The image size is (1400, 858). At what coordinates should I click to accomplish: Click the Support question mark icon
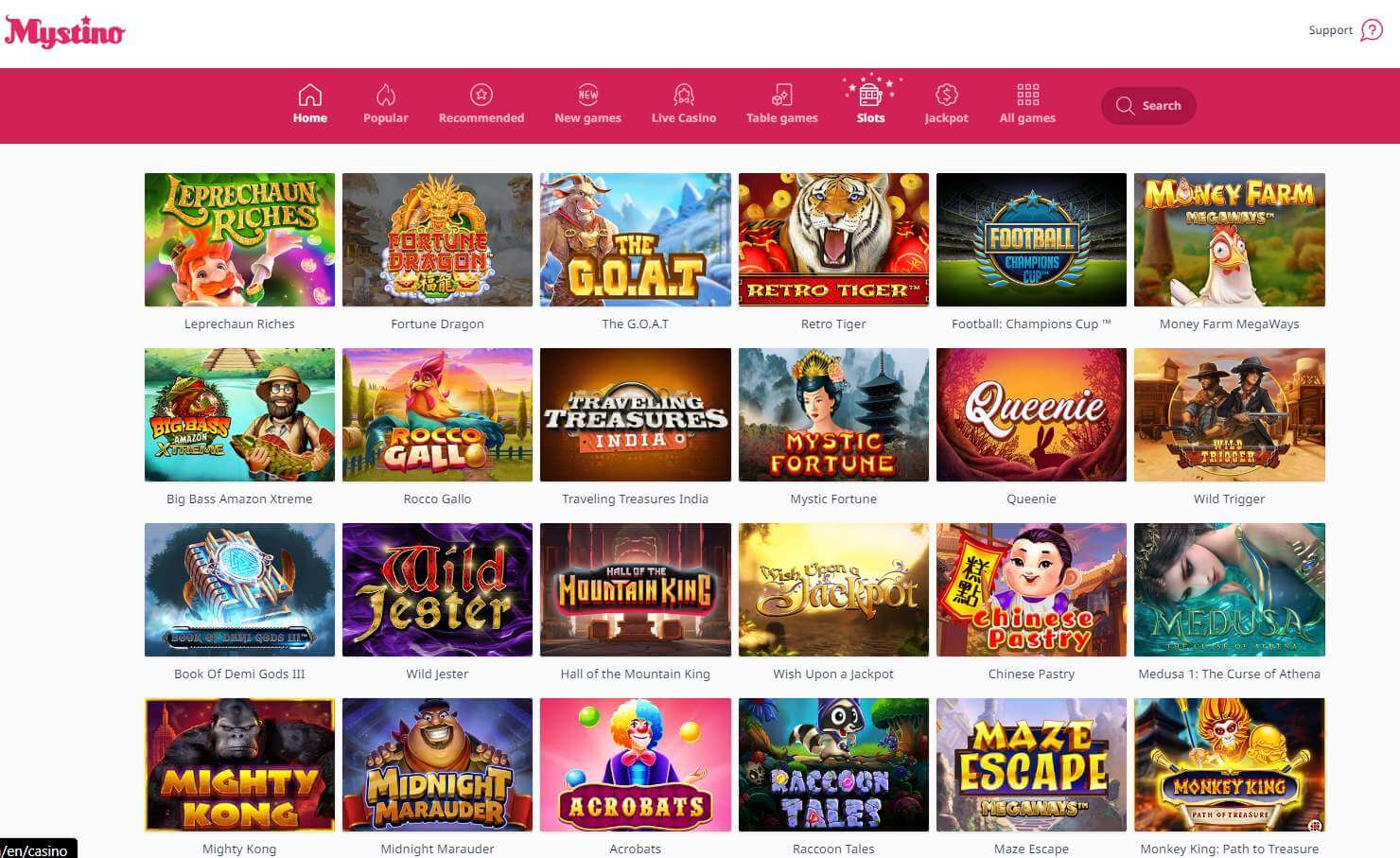1371,30
